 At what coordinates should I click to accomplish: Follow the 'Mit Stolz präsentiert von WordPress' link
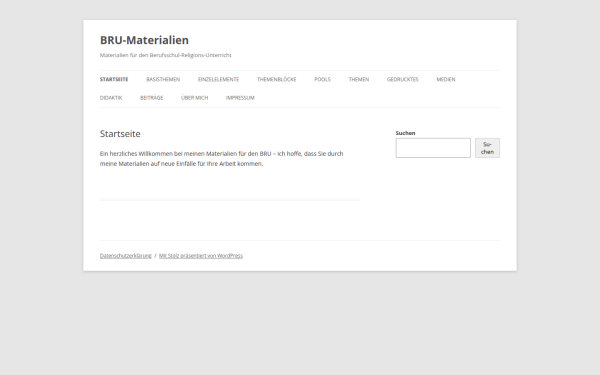(201, 256)
